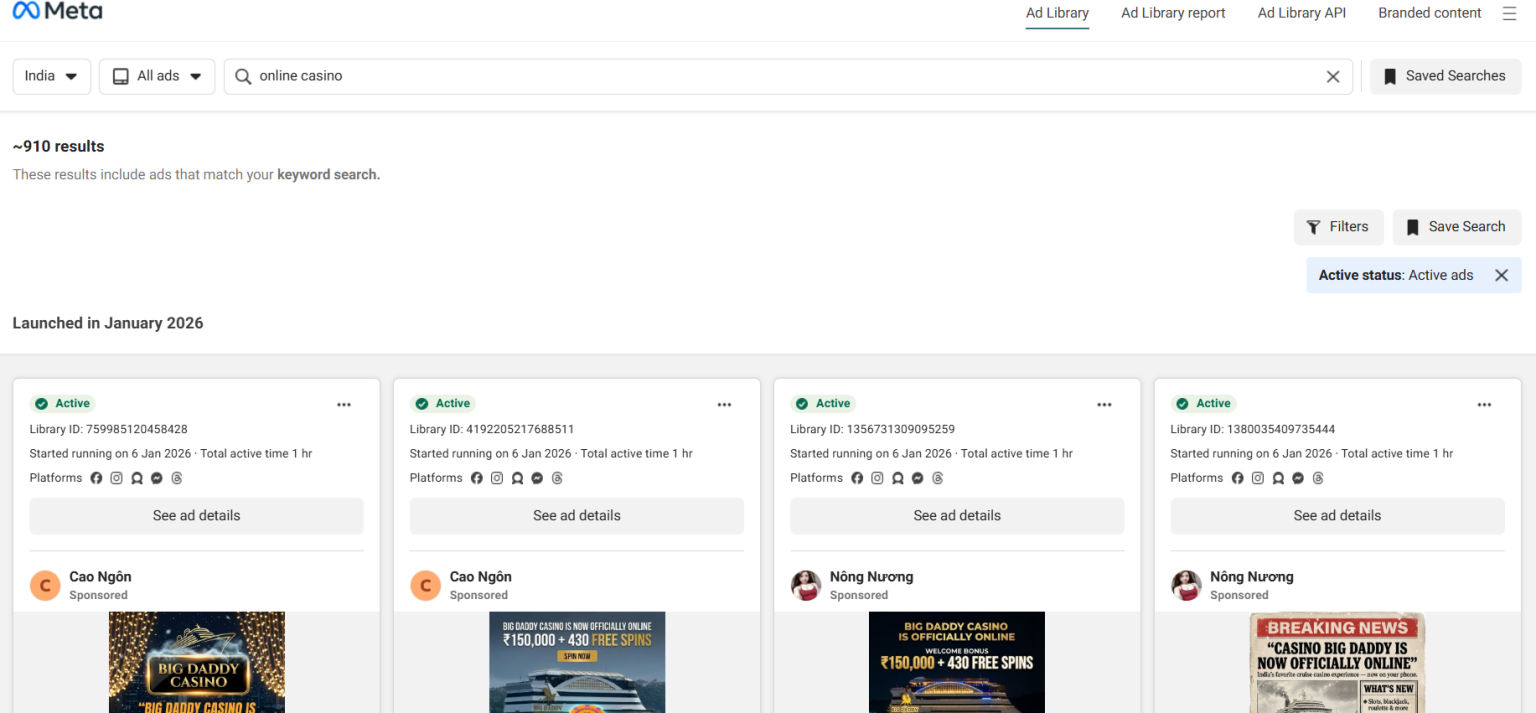The width and height of the screenshot is (1536, 713).
Task: Open the hamburger menu in the top right
Action: pyautogui.click(x=1510, y=13)
